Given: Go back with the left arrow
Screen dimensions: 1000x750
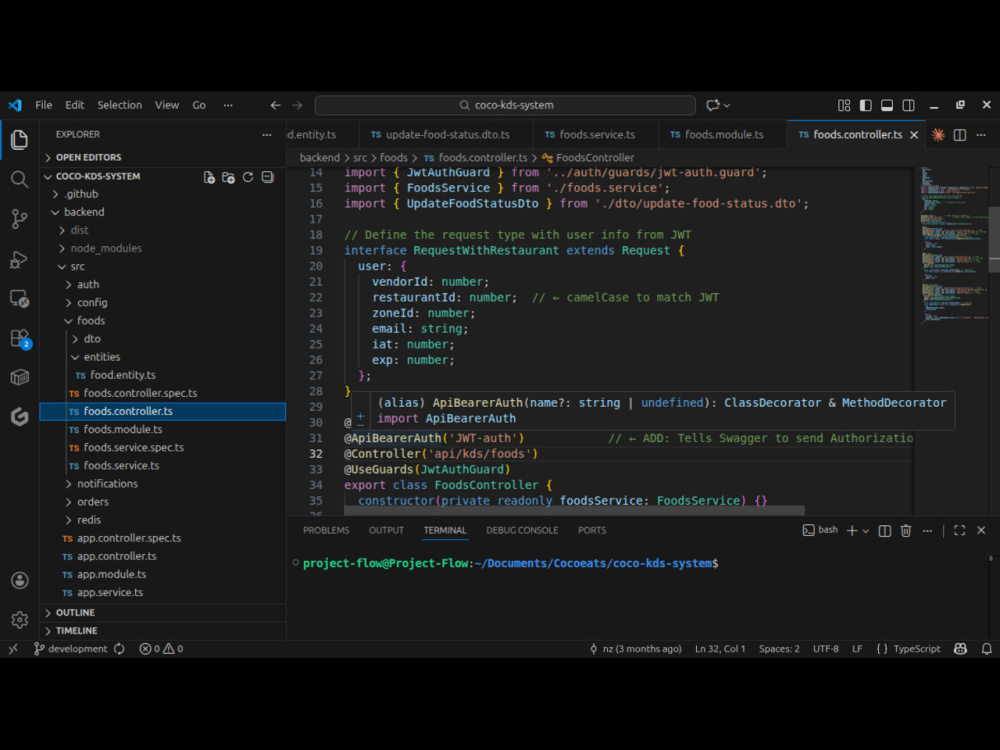Looking at the screenshot, I should 276,105.
